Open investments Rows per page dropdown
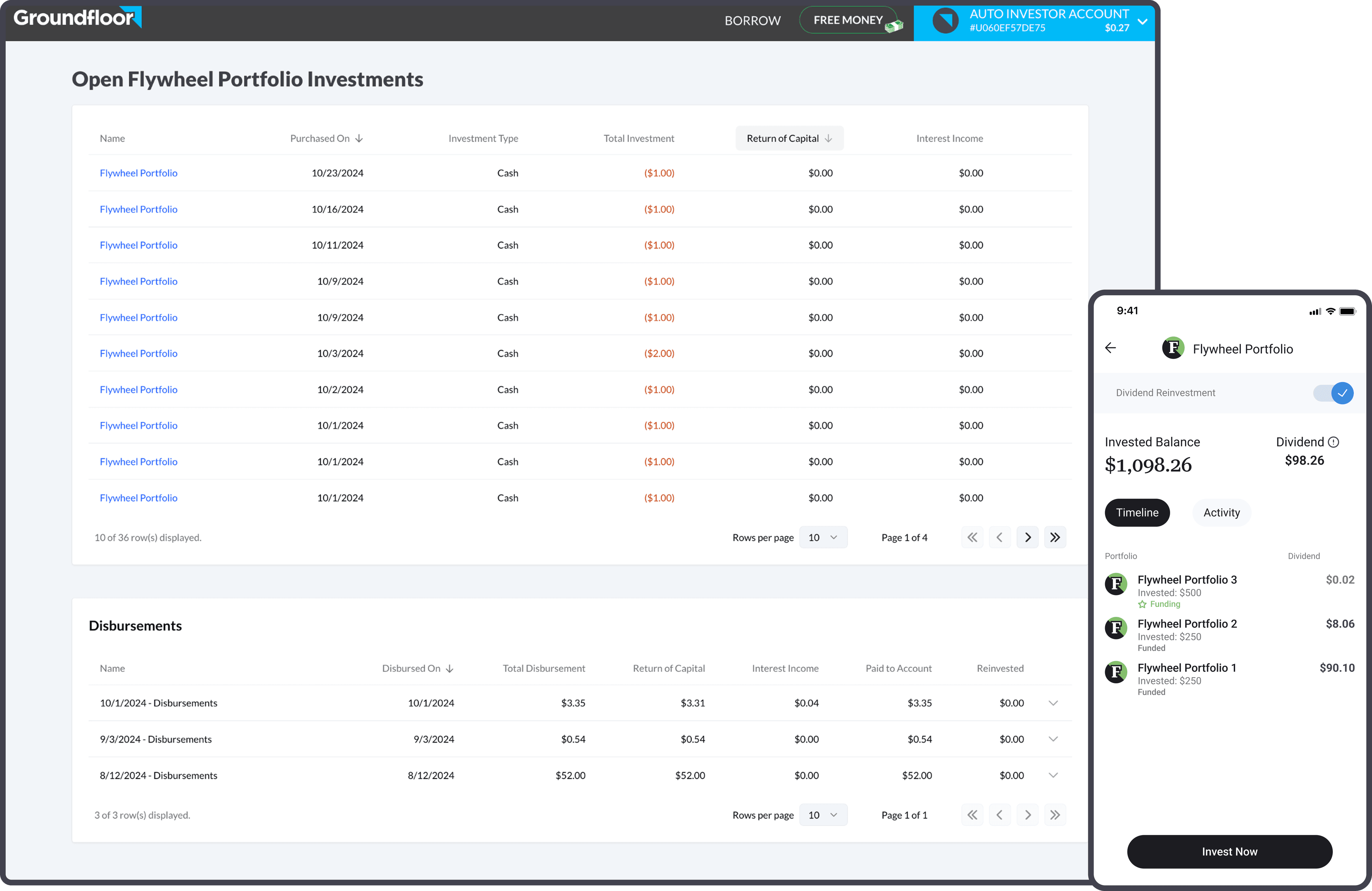 pos(823,538)
